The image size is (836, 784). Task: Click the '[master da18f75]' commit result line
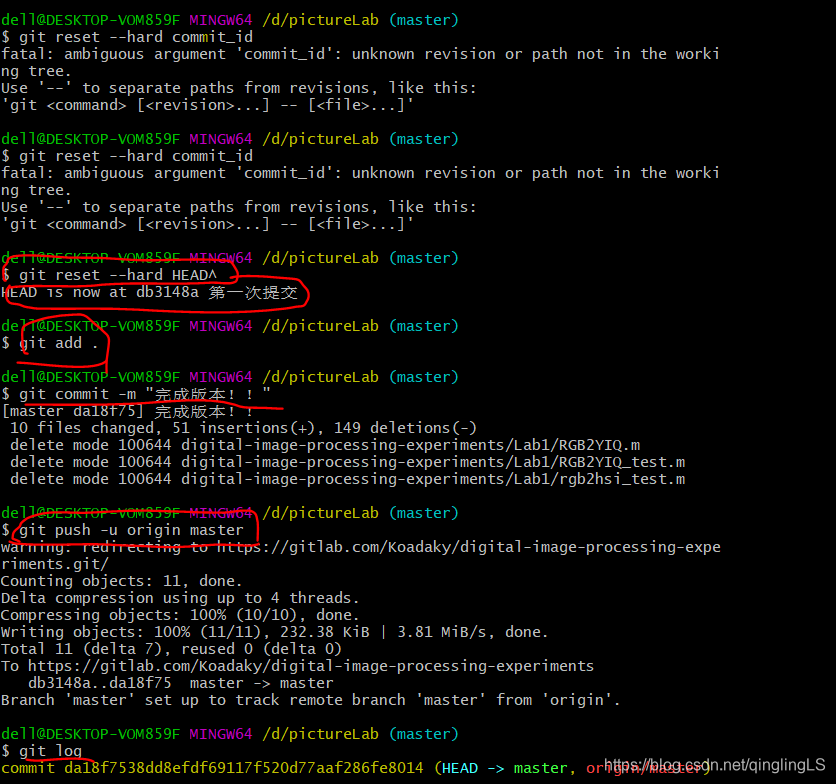point(127,411)
